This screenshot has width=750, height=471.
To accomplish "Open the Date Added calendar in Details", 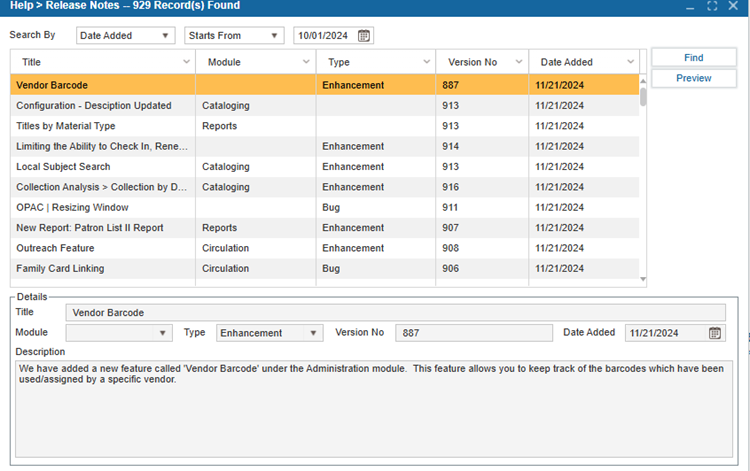I will (715, 333).
